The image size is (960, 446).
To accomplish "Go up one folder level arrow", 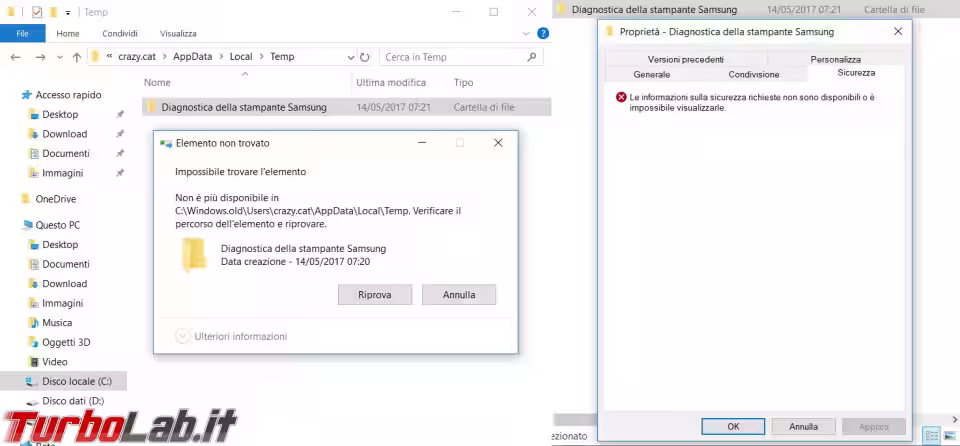I will click(77, 57).
